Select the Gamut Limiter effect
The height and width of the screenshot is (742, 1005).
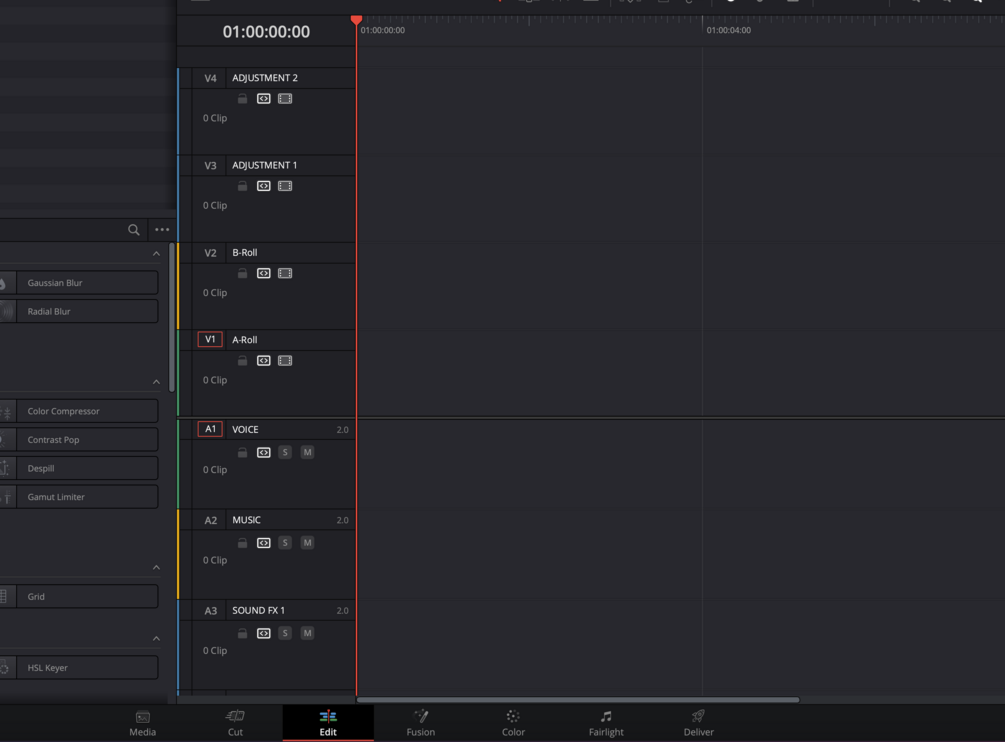point(79,497)
